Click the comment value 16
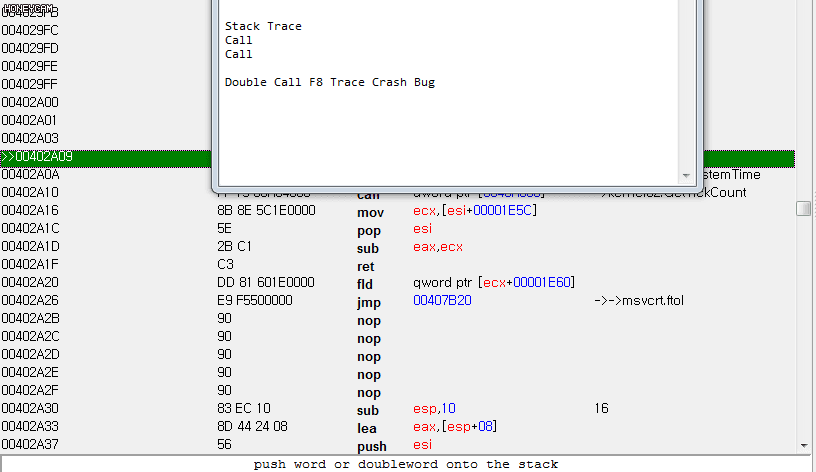Screen dimensions: 816x472 pyautogui.click(x=601, y=409)
